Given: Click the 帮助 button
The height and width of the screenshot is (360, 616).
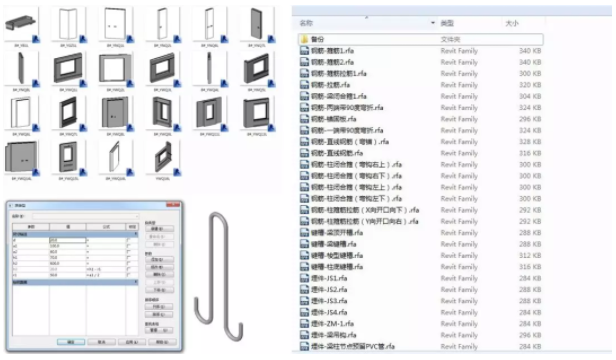Looking at the screenshot, I should 162,342.
